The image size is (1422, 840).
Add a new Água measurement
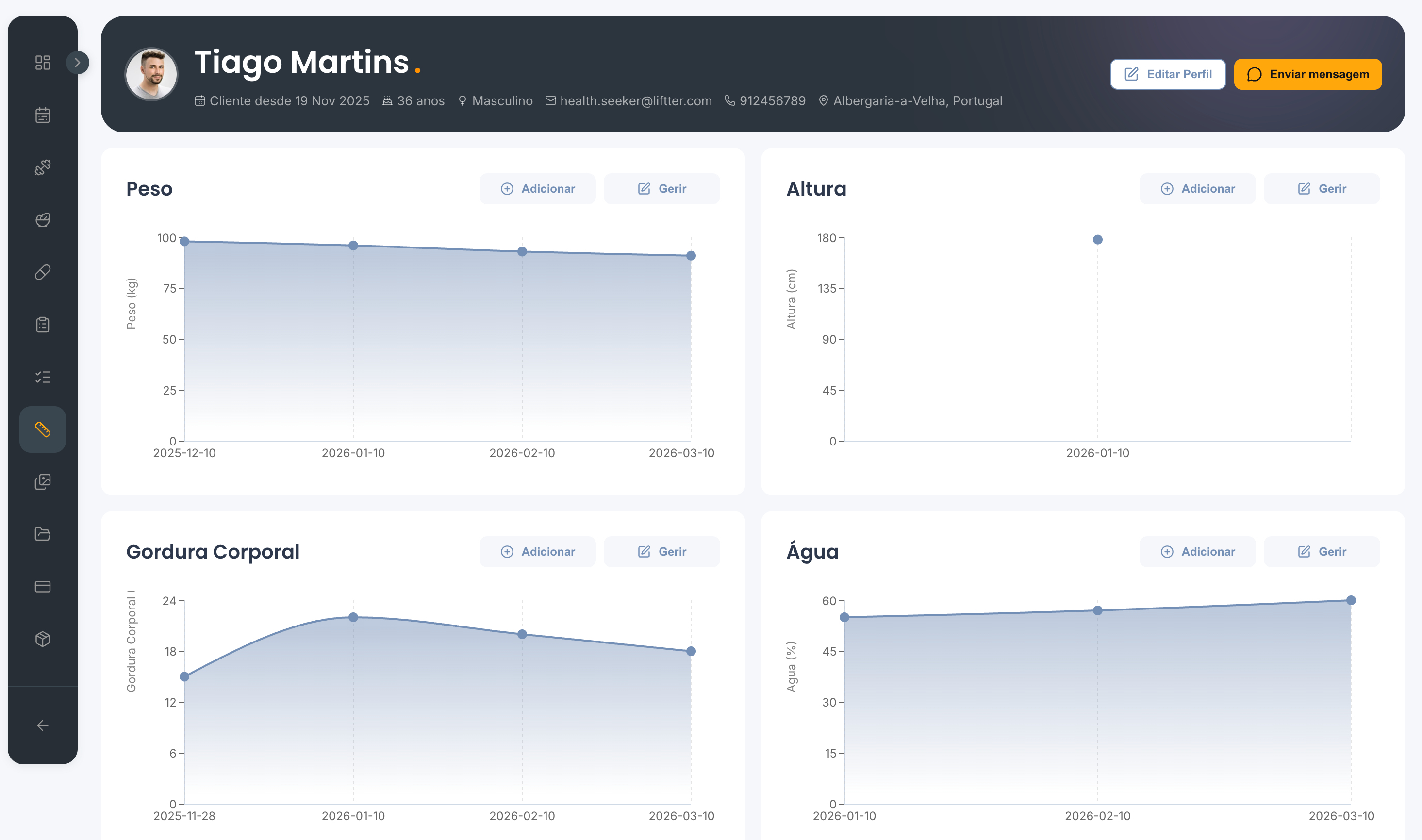pos(1197,551)
